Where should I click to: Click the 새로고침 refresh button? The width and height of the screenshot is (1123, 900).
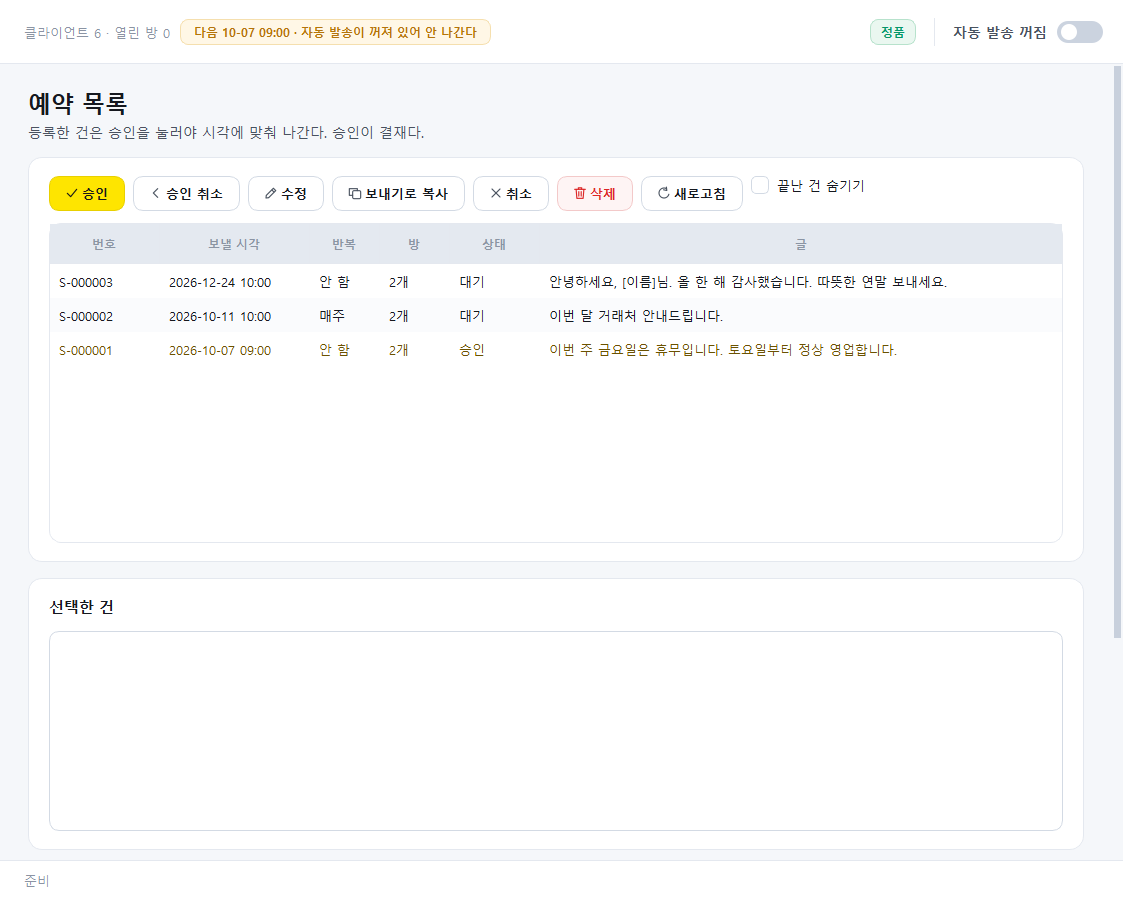(692, 193)
